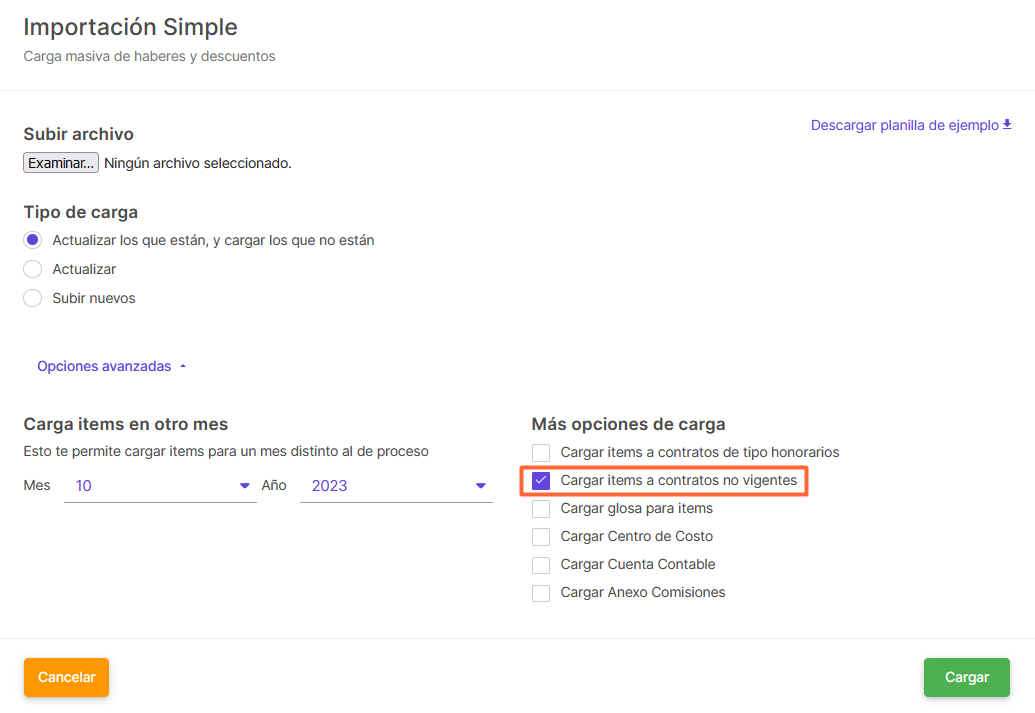Open the Año dropdown showing 2023

pyautogui.click(x=396, y=486)
